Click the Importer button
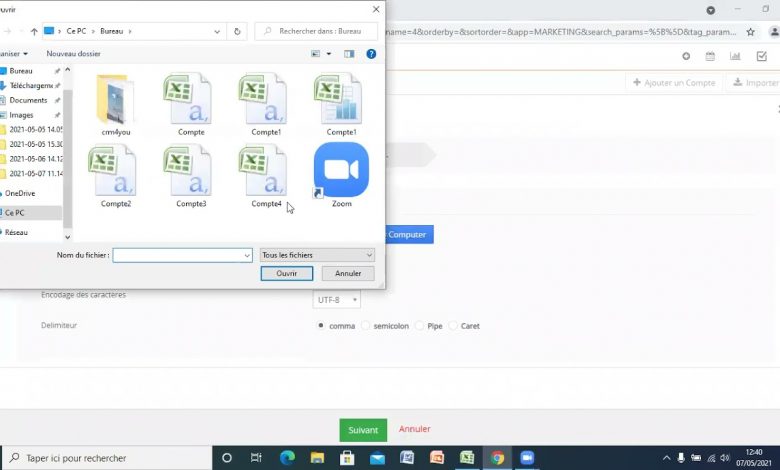 754,83
